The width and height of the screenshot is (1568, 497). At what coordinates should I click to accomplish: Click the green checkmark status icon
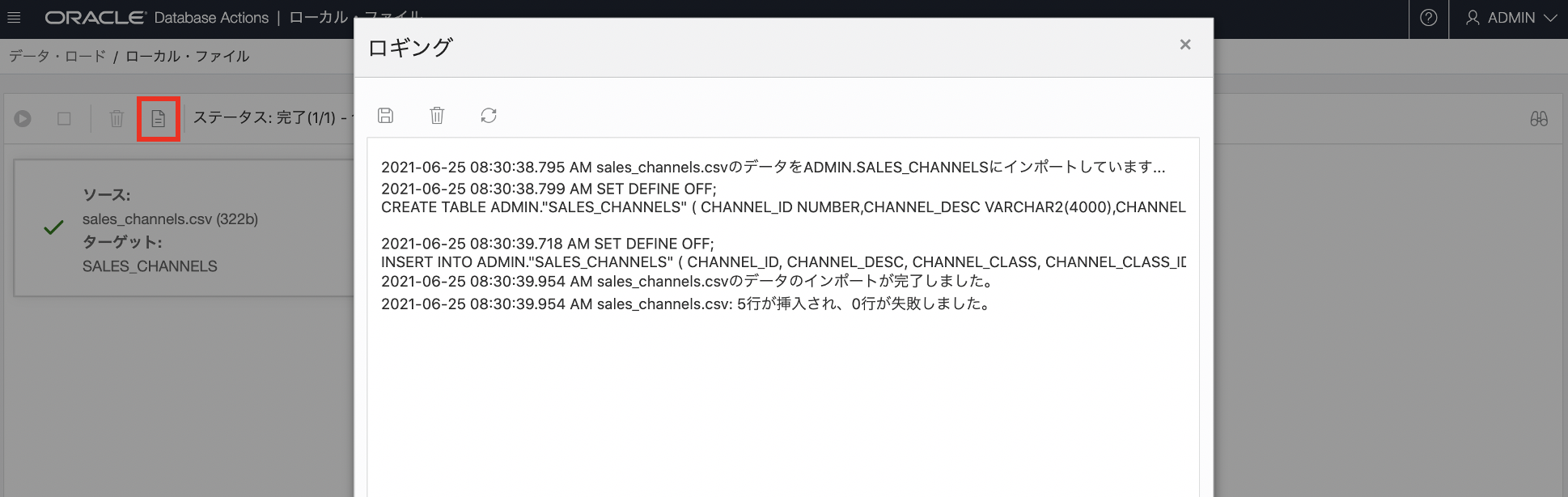click(x=53, y=228)
